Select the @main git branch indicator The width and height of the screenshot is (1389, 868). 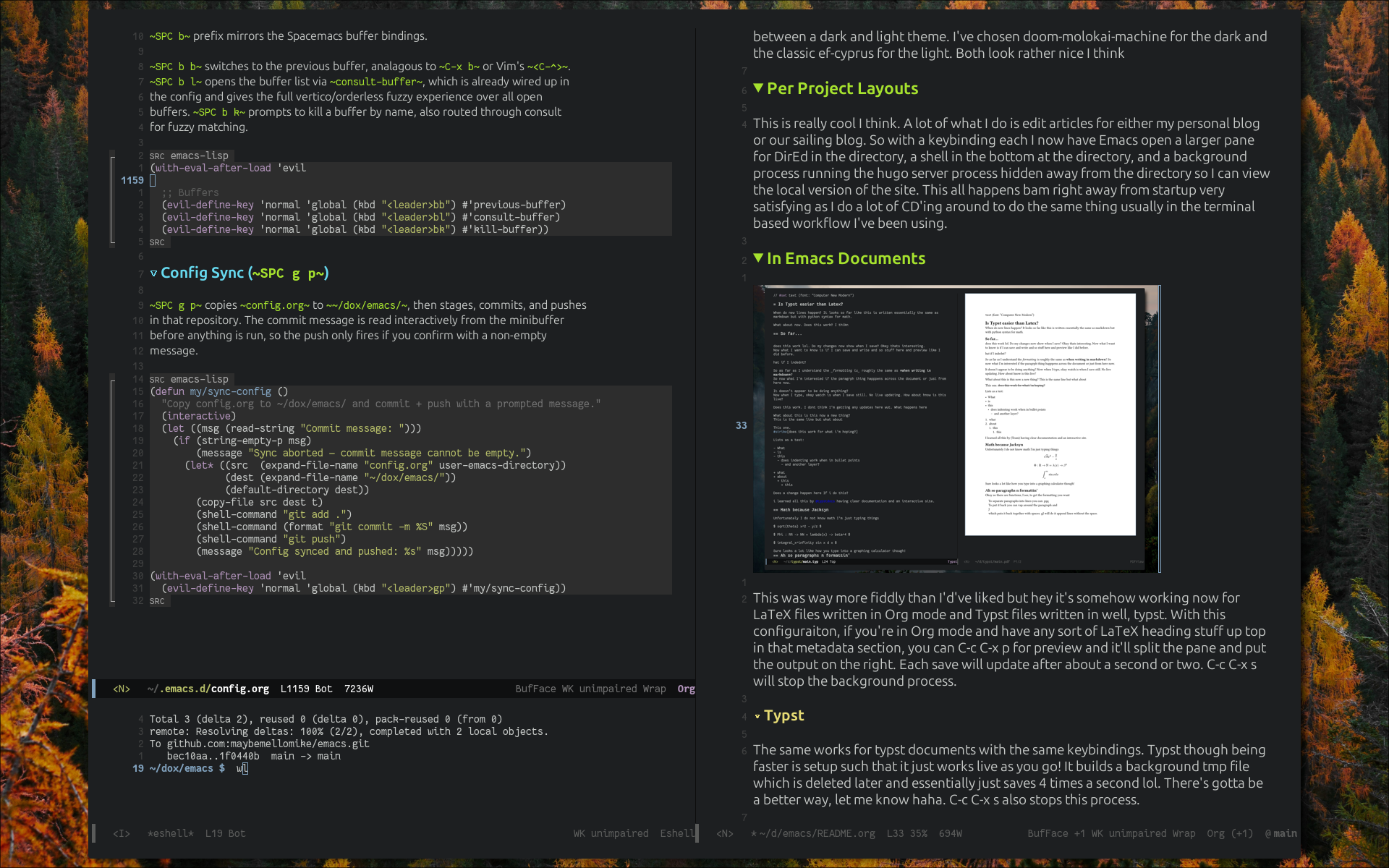point(1280,833)
